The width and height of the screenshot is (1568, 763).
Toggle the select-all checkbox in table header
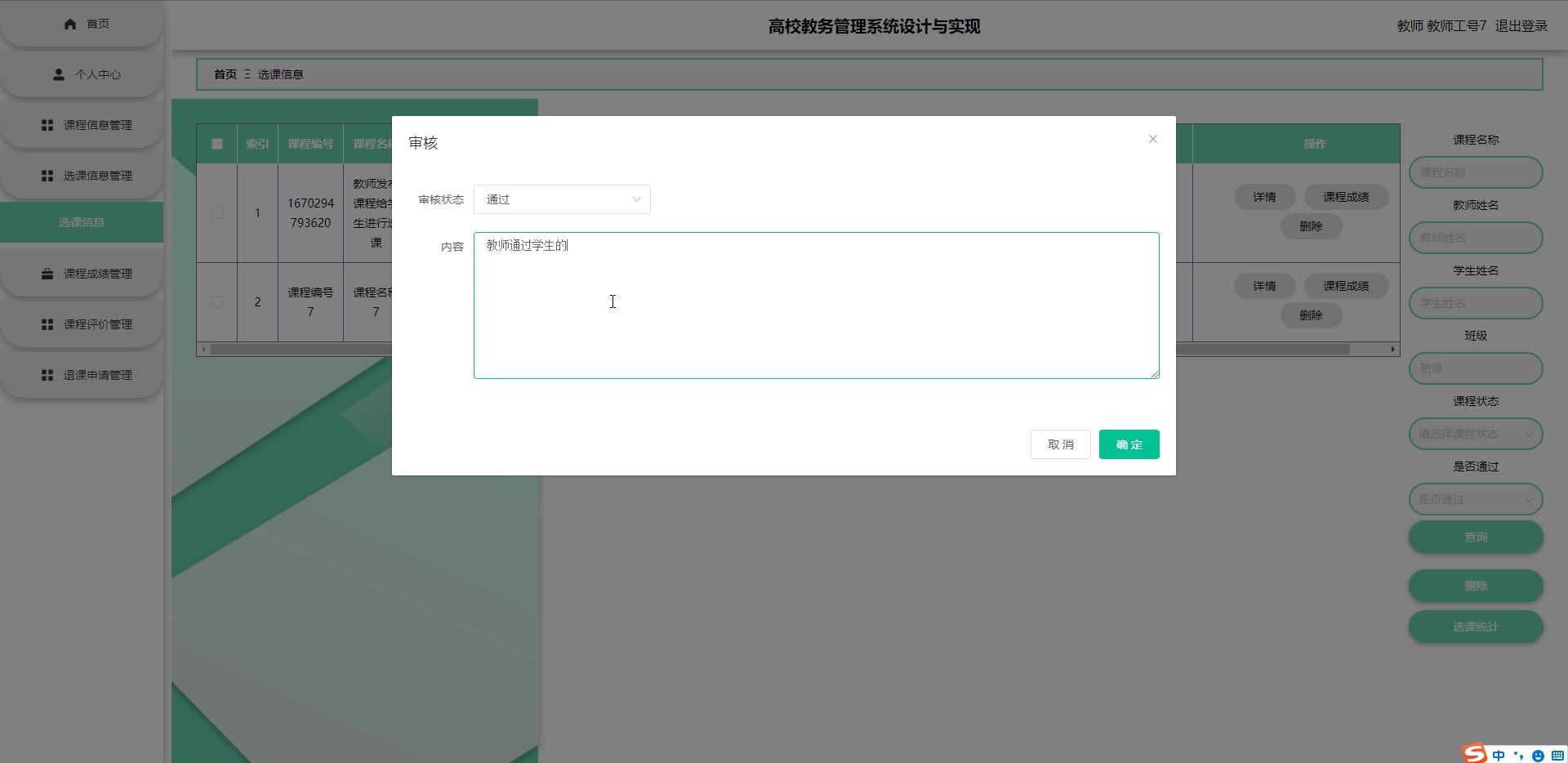coord(217,144)
